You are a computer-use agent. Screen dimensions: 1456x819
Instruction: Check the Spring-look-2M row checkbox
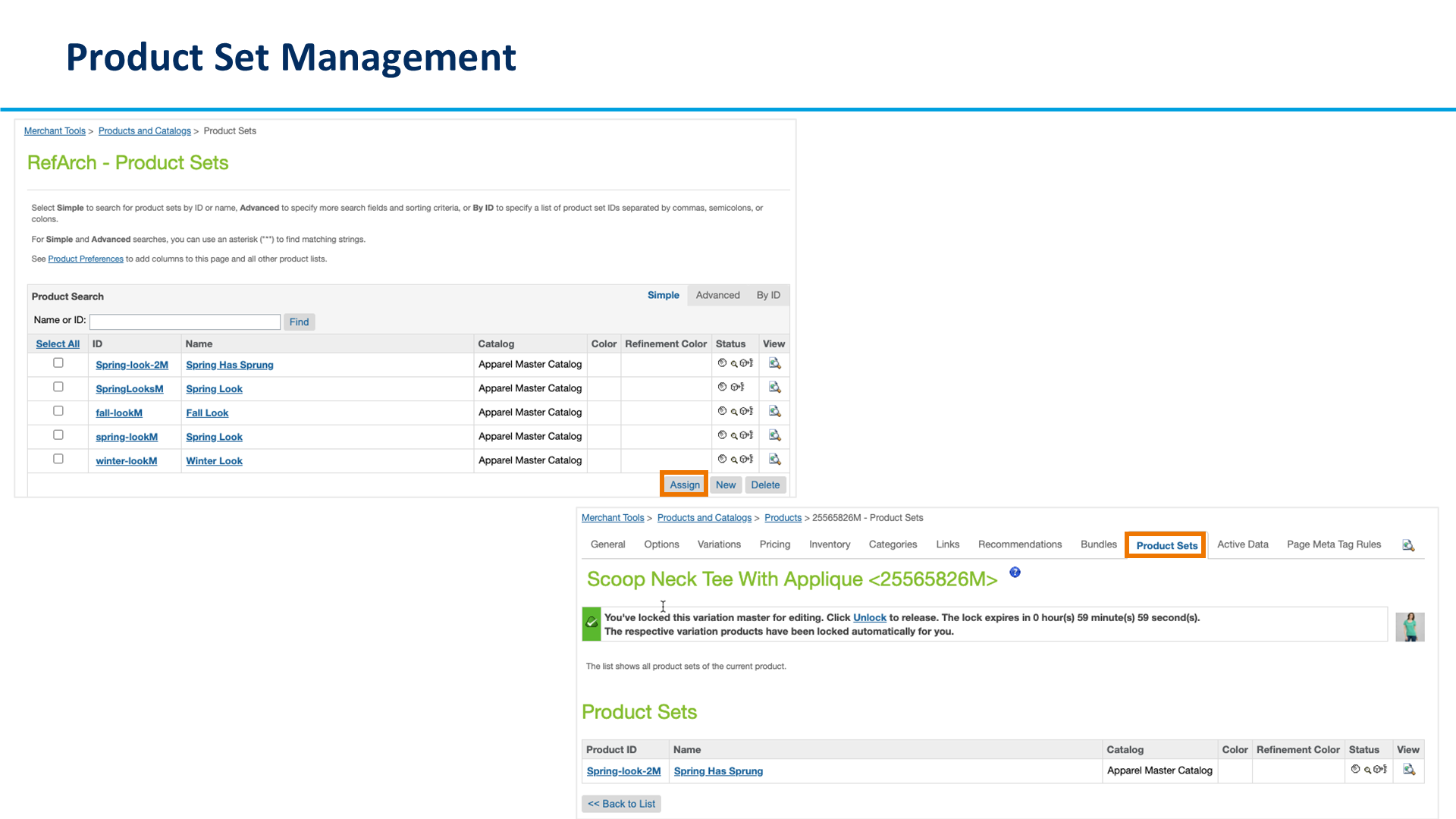(x=58, y=363)
